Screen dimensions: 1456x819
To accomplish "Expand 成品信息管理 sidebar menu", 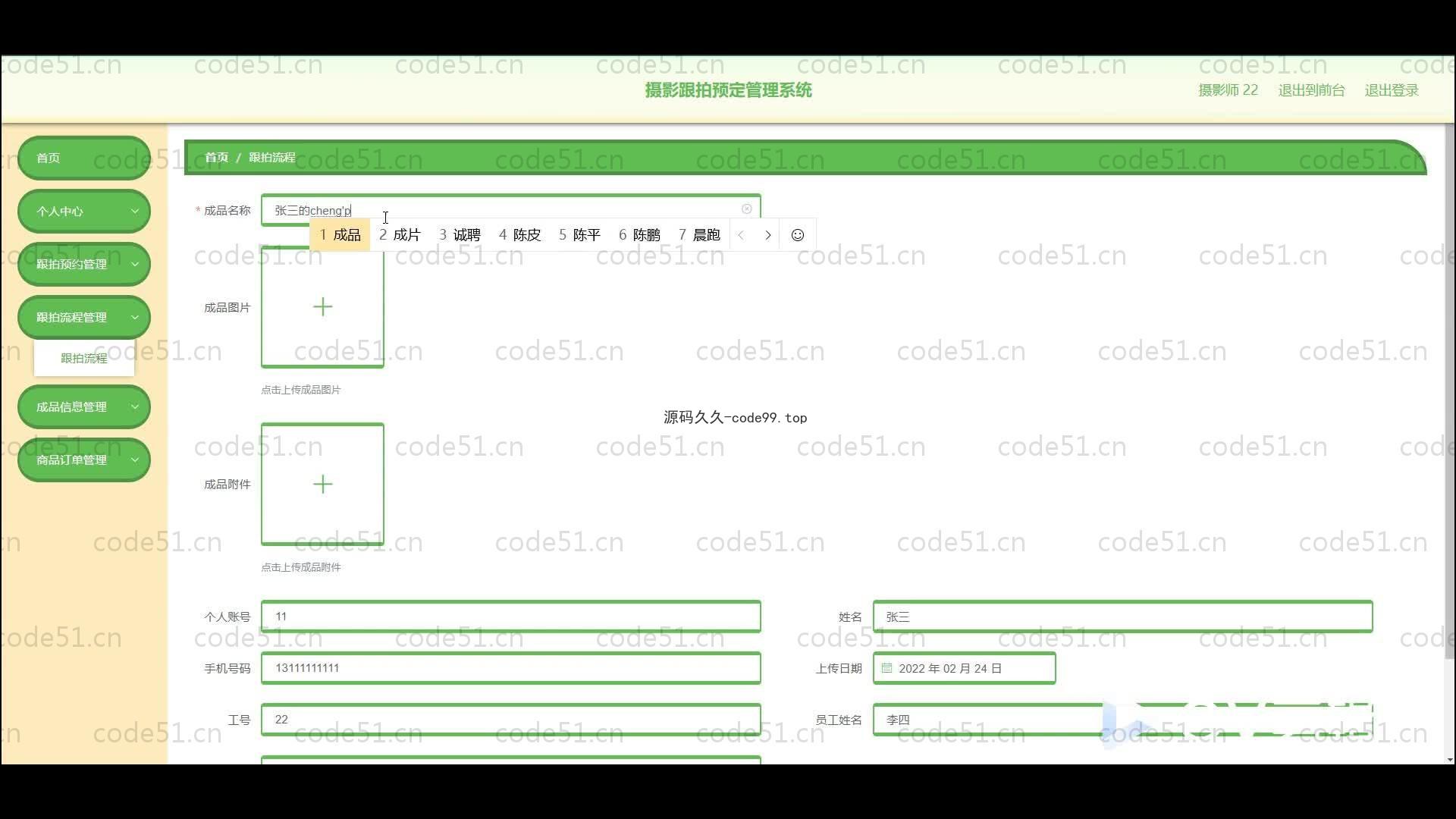I will (83, 406).
